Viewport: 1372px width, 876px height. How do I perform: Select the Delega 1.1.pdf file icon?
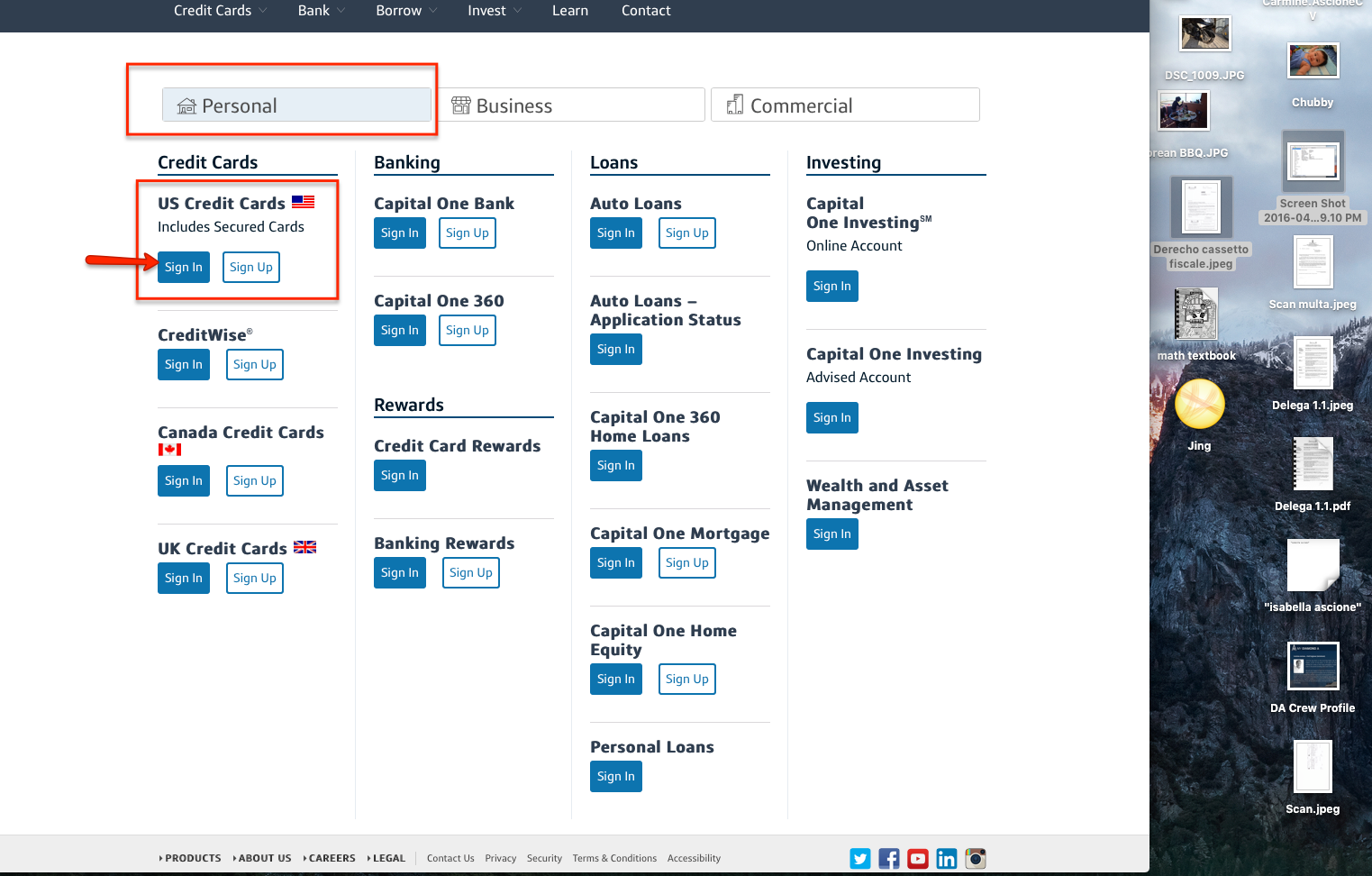(1313, 464)
